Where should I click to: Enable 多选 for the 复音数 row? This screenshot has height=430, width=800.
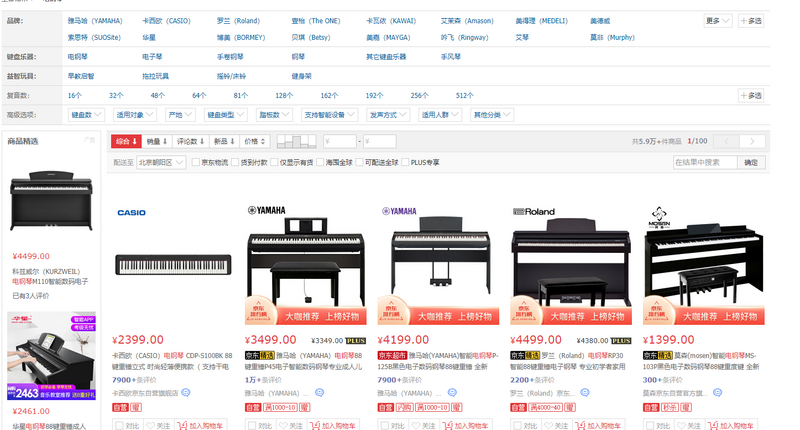[x=751, y=95]
